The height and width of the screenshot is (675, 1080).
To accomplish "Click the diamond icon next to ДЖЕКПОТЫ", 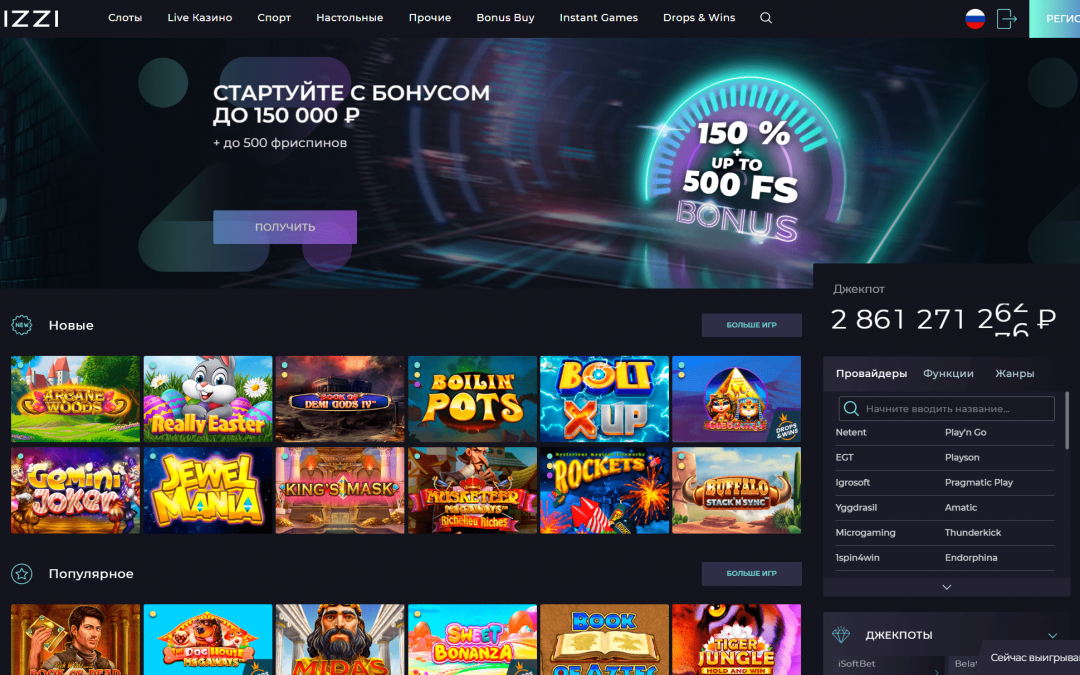I will click(841, 634).
